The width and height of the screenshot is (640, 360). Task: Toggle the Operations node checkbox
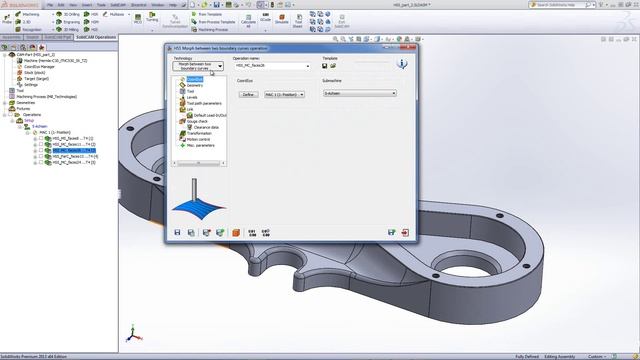point(11,115)
